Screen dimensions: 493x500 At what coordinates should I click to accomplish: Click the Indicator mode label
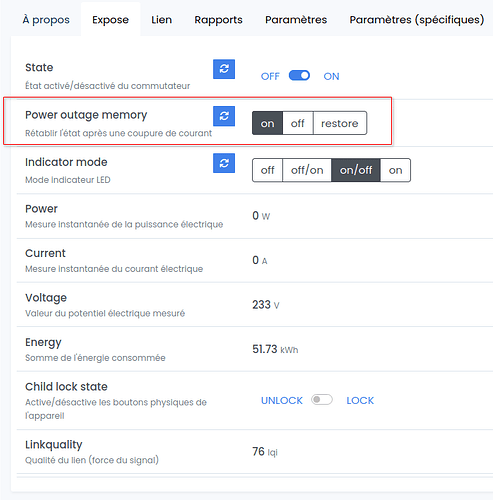click(x=66, y=162)
